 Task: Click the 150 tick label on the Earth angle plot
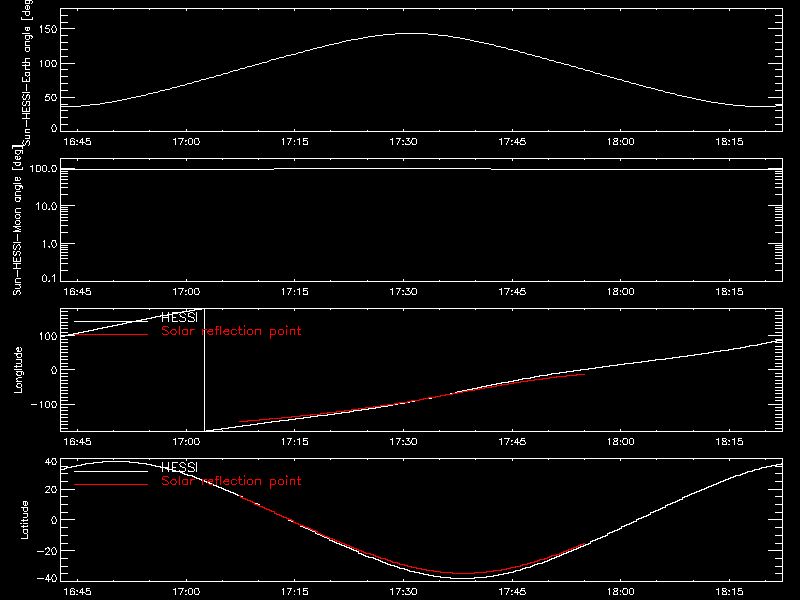pyautogui.click(x=48, y=29)
